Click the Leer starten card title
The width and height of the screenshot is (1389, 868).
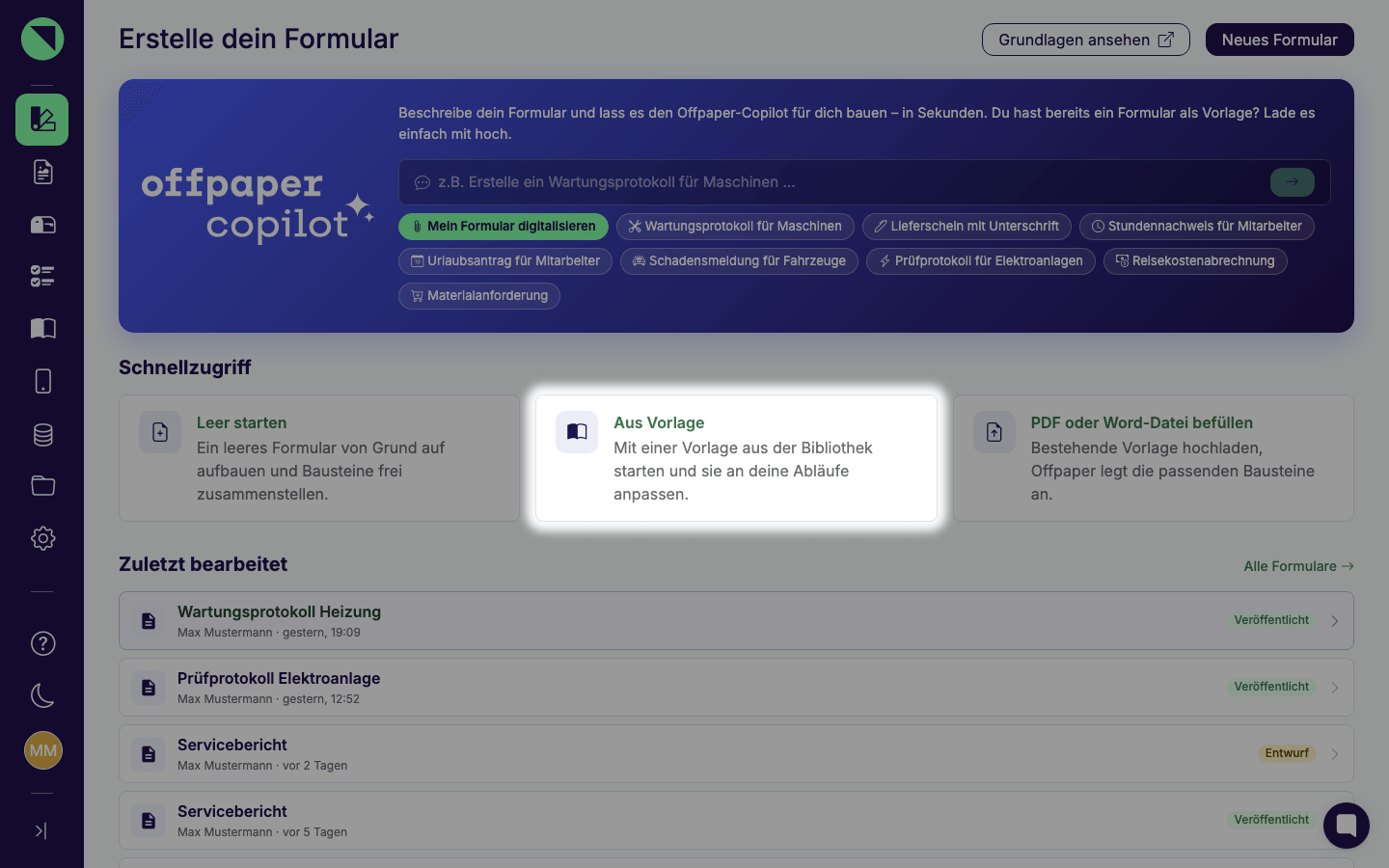pyautogui.click(x=241, y=422)
